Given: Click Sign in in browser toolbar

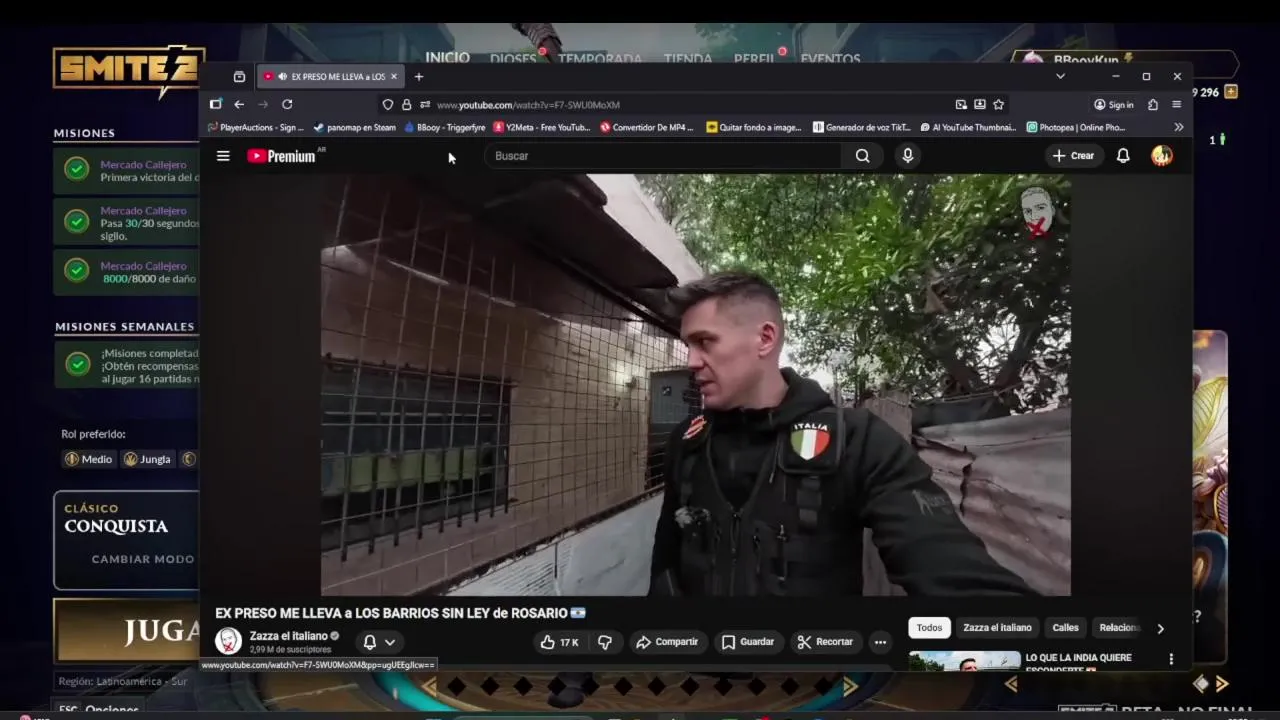Looking at the screenshot, I should pos(1113,104).
